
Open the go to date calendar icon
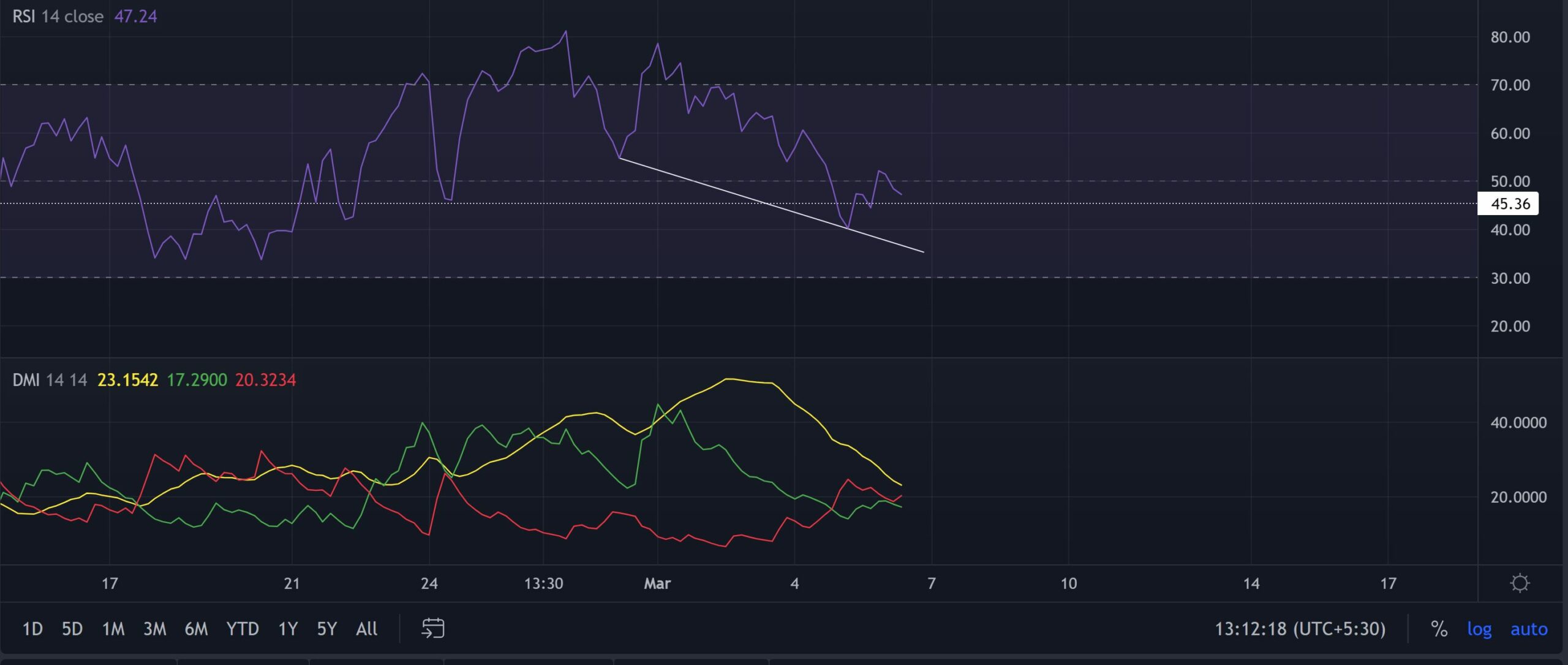(x=432, y=628)
